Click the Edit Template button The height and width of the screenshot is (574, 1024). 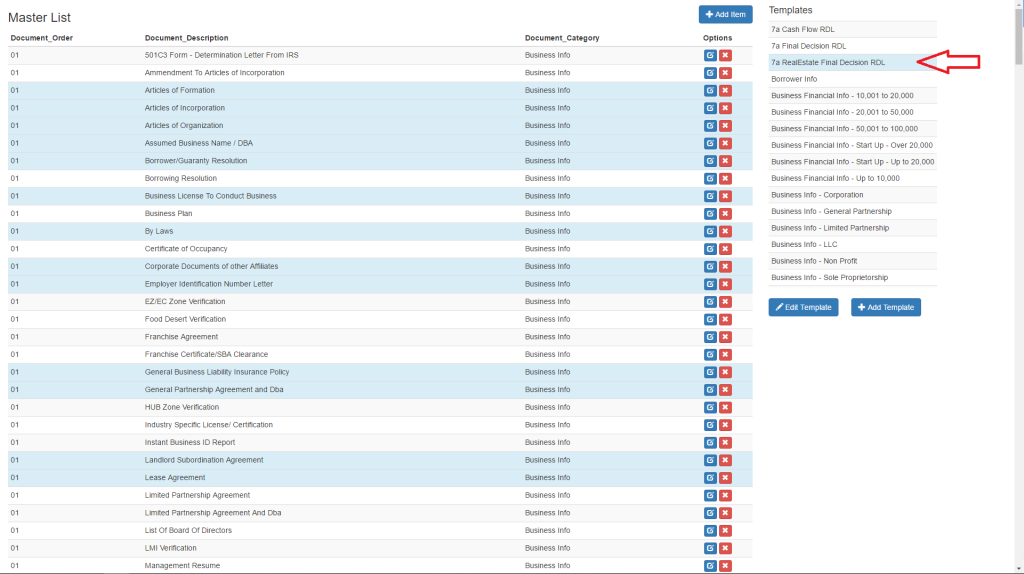tap(803, 308)
